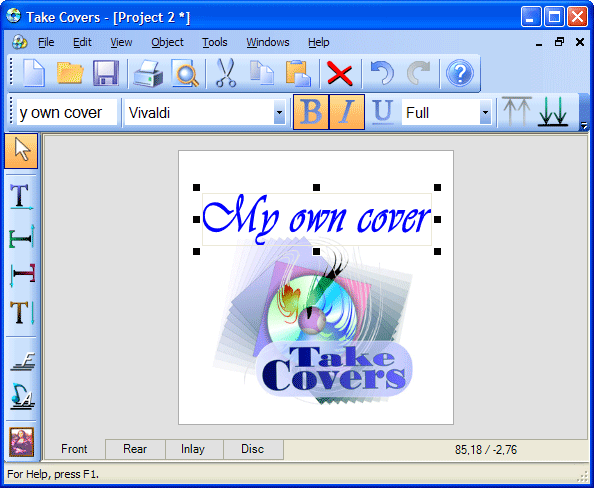This screenshot has width=594, height=488.
Task: Open the Full alignment dropdown
Action: point(485,113)
